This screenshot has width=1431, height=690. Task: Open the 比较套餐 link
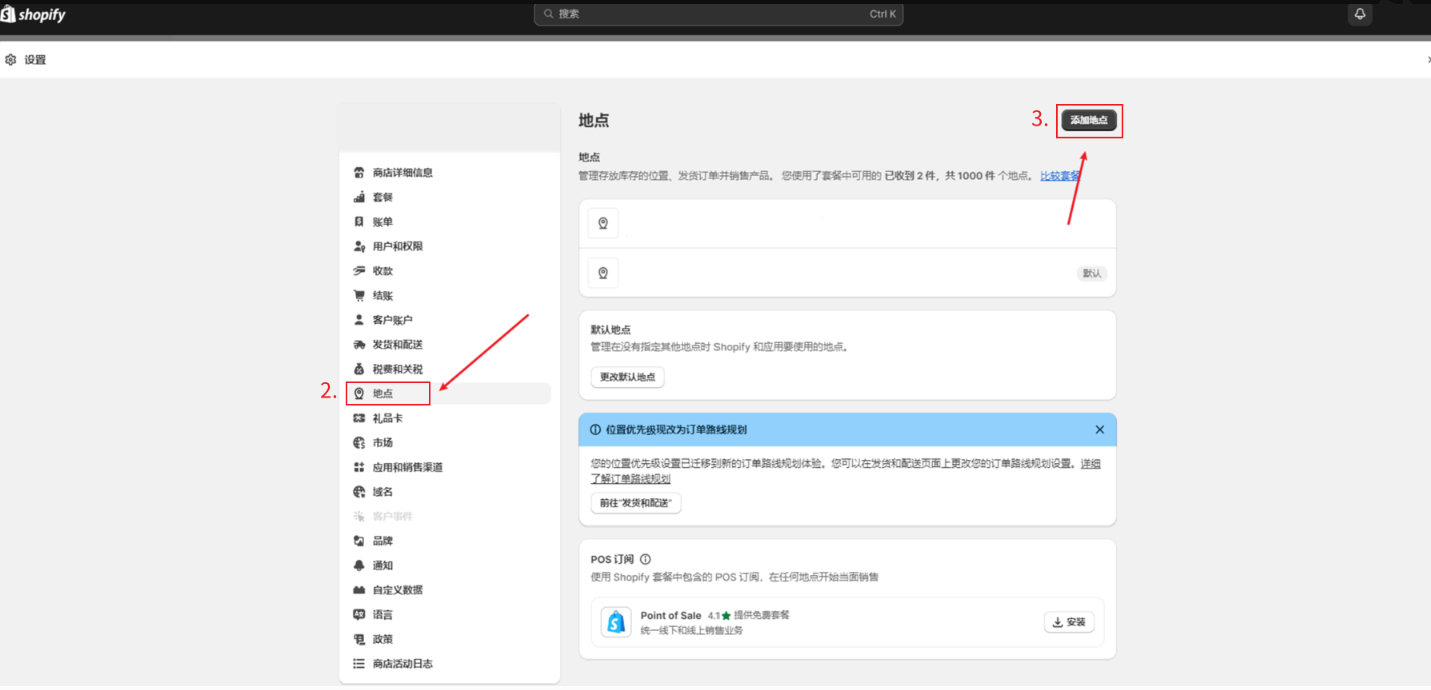(1060, 176)
